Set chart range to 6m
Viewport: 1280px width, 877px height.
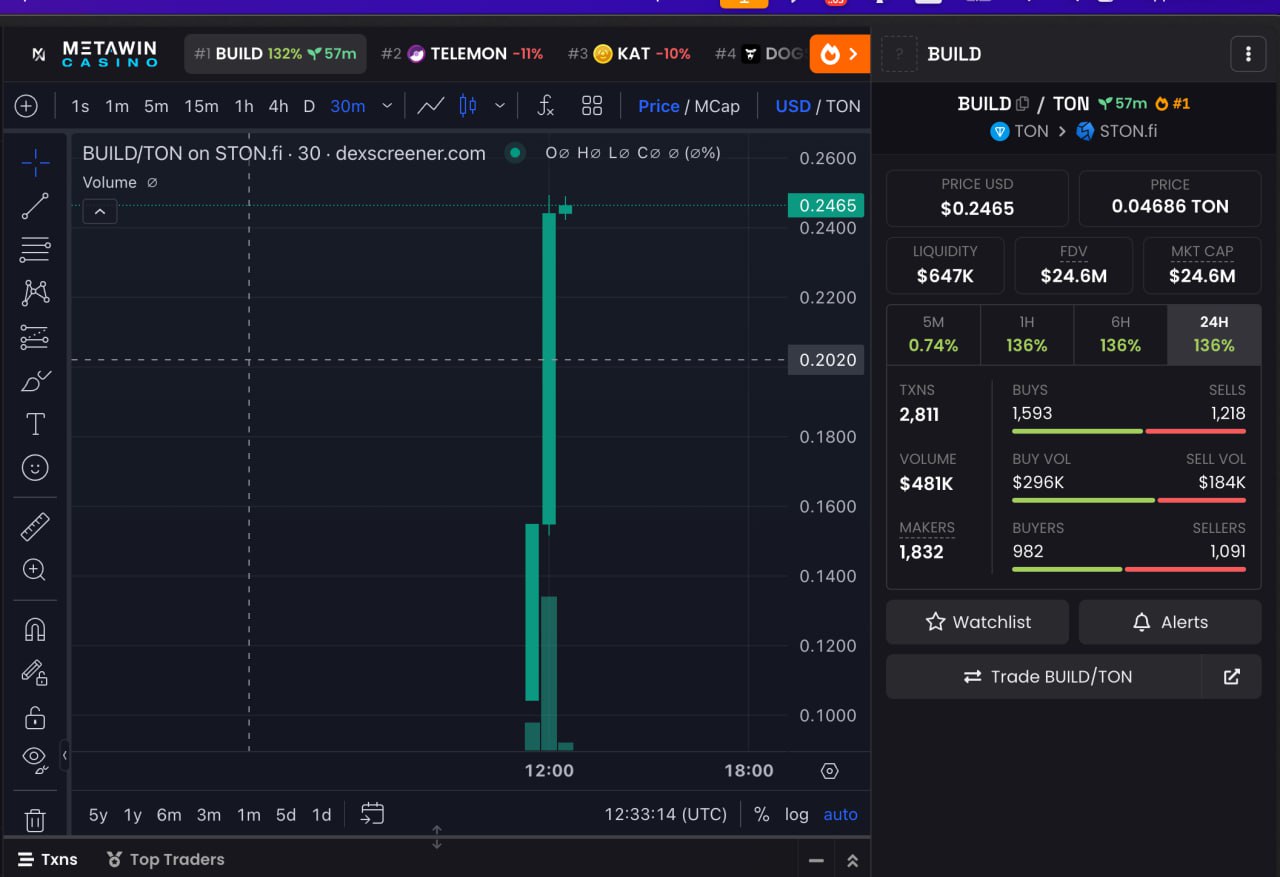tap(169, 814)
